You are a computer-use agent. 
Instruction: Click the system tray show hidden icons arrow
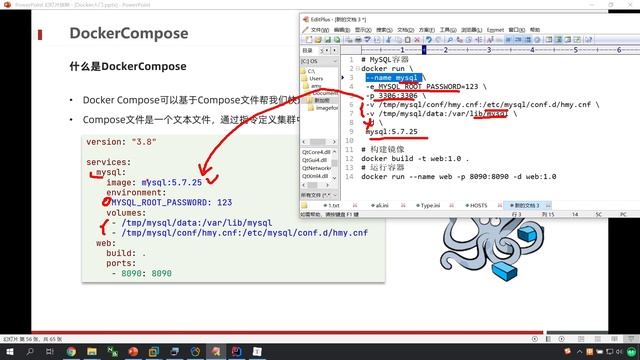579,351
